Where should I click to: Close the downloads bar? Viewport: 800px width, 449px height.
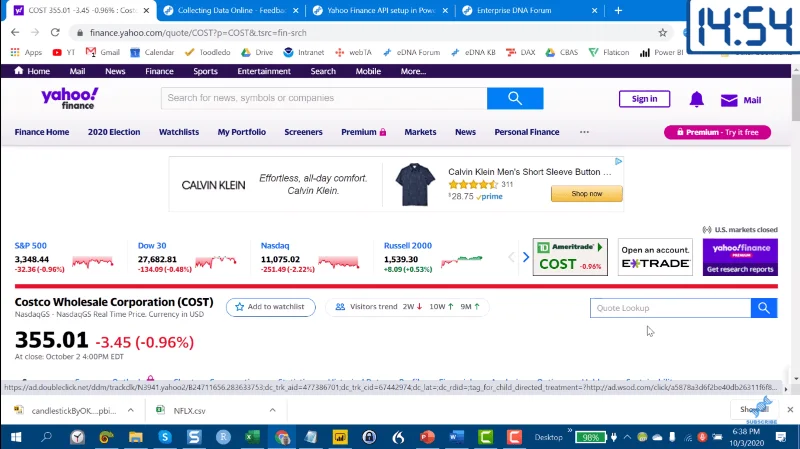point(790,409)
